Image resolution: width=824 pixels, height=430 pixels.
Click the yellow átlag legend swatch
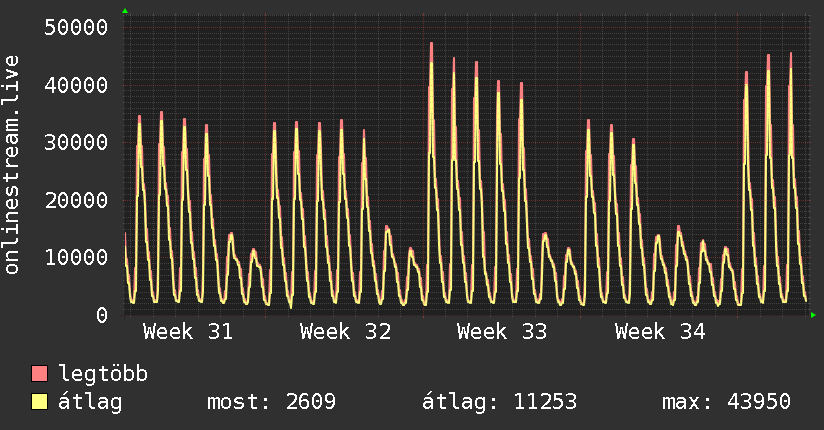coord(39,402)
